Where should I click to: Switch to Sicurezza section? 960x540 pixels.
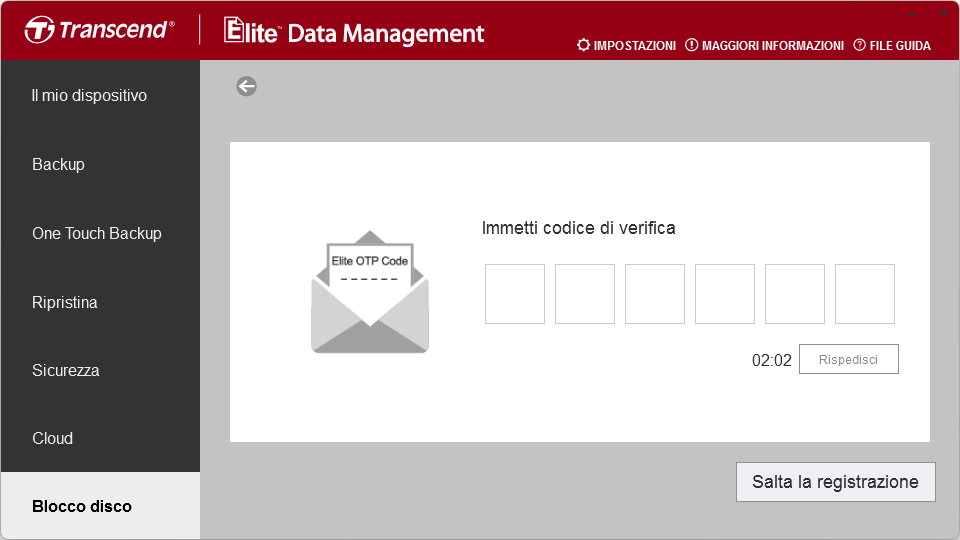[100, 370]
